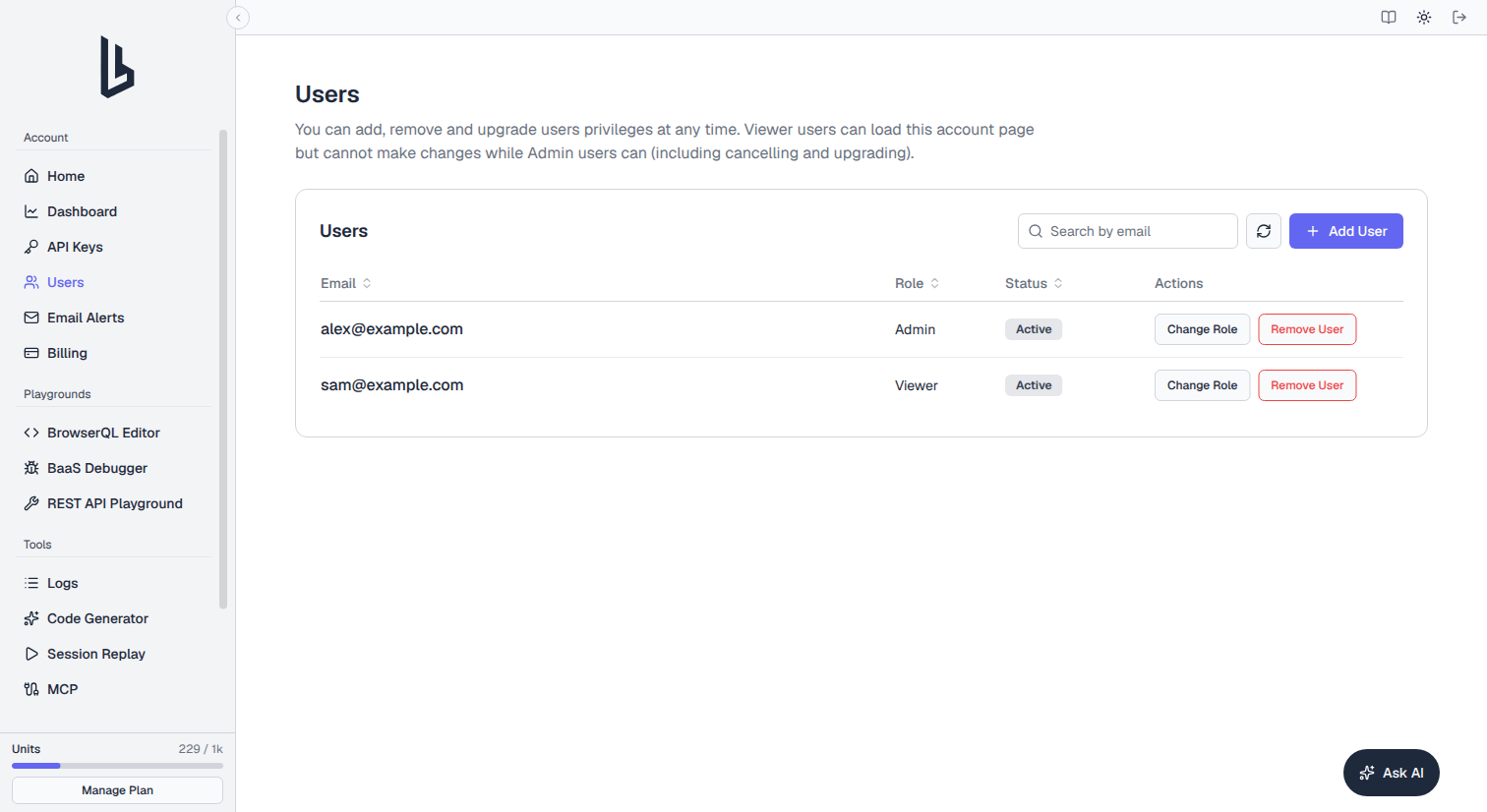Click the house icon next to Home
The image size is (1487, 812).
[x=31, y=176]
